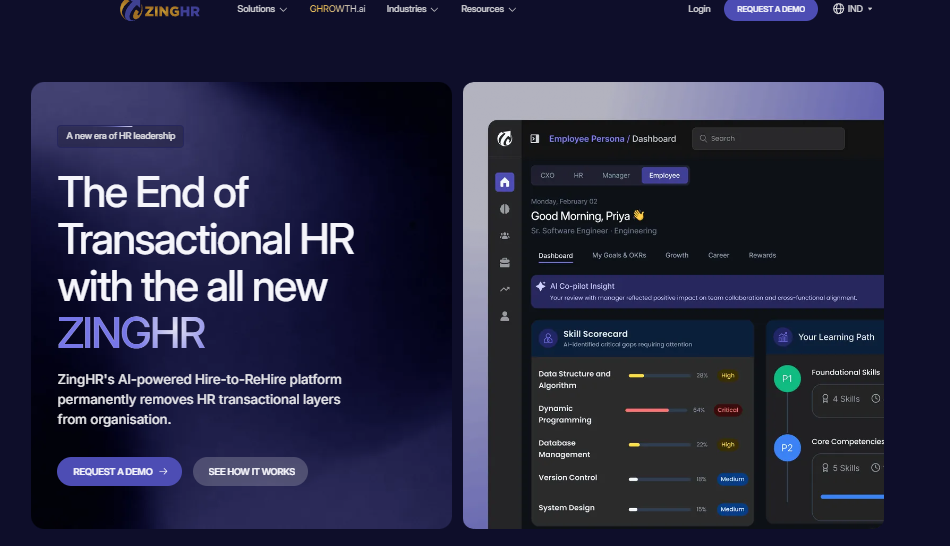950x546 pixels.
Task: Click the Dynamic Programming red progress bar
Action: [x=656, y=410]
